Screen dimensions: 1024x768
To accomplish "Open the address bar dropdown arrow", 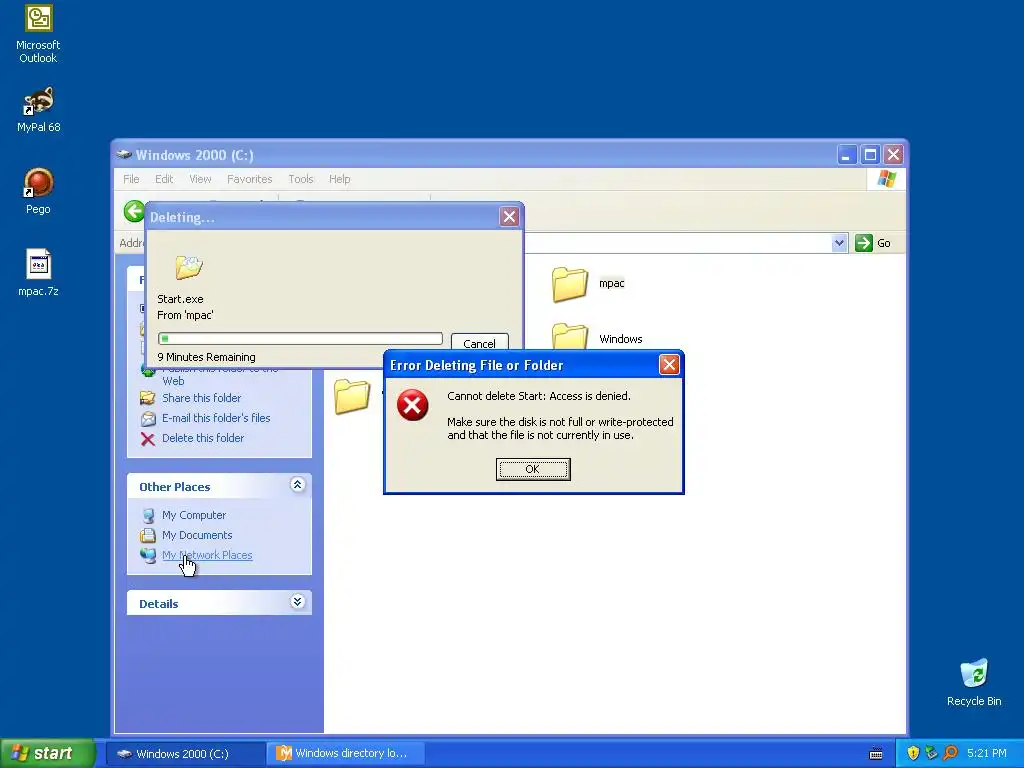I will (839, 243).
